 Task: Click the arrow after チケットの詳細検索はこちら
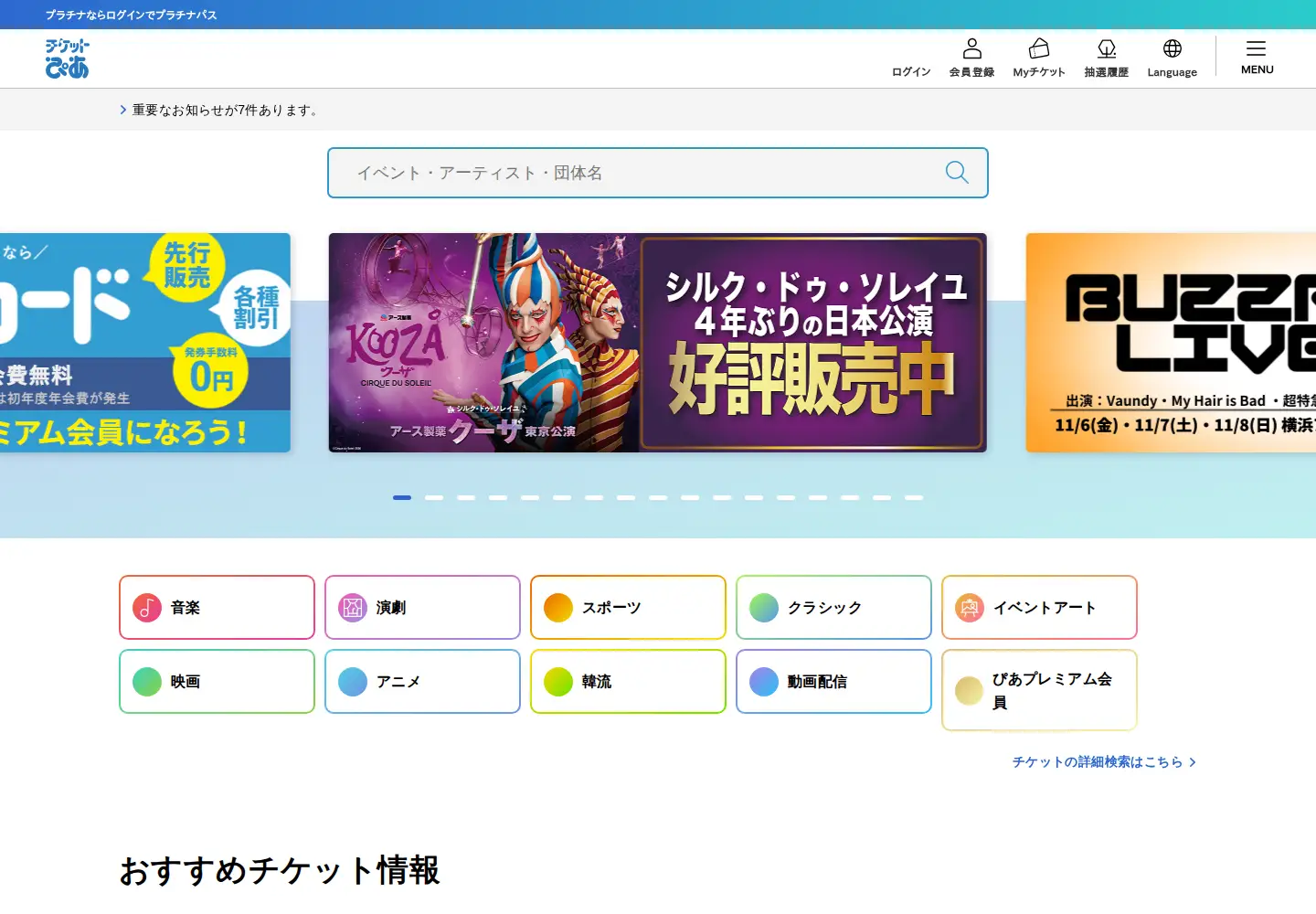[x=1193, y=762]
